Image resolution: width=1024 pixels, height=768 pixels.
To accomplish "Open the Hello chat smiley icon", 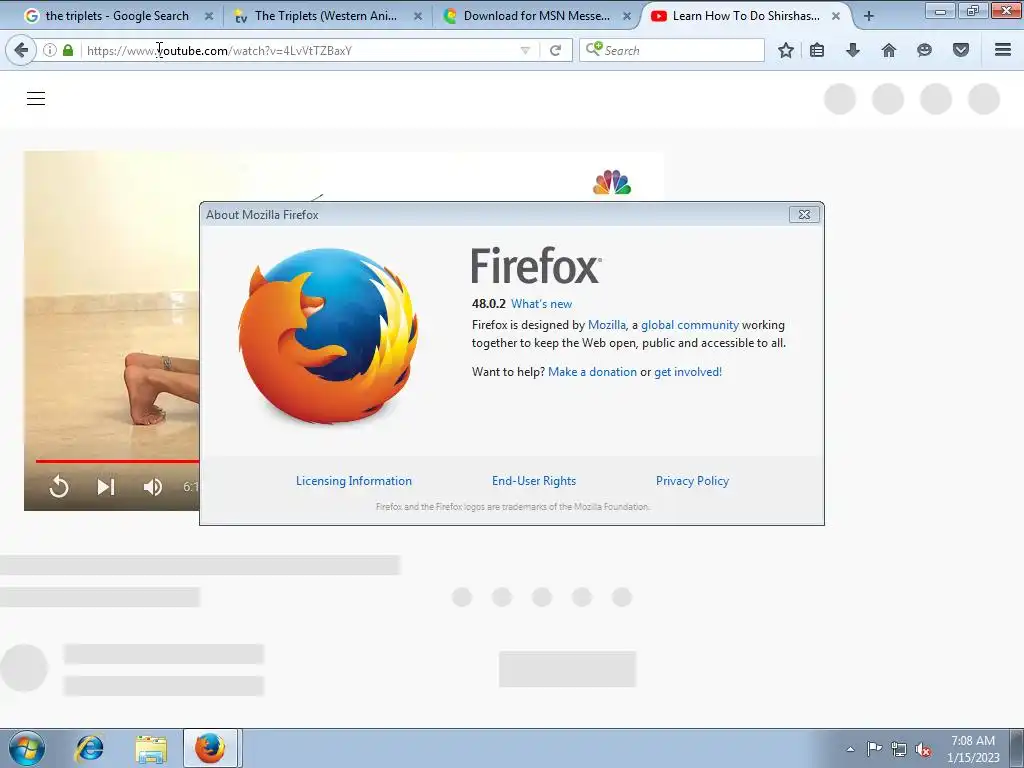I will coord(924,50).
